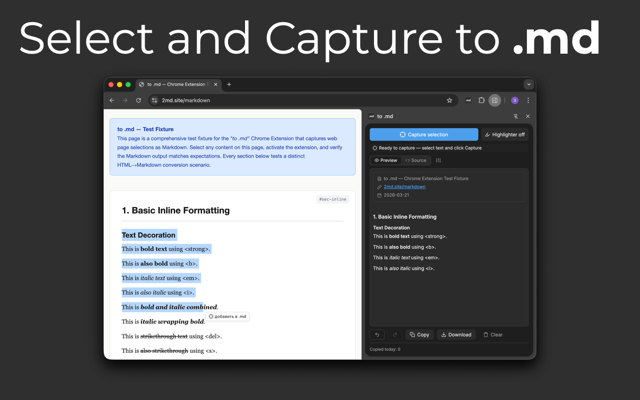Click 'also strikethrough using <s>' line
640x400 pixels.
(x=169, y=351)
